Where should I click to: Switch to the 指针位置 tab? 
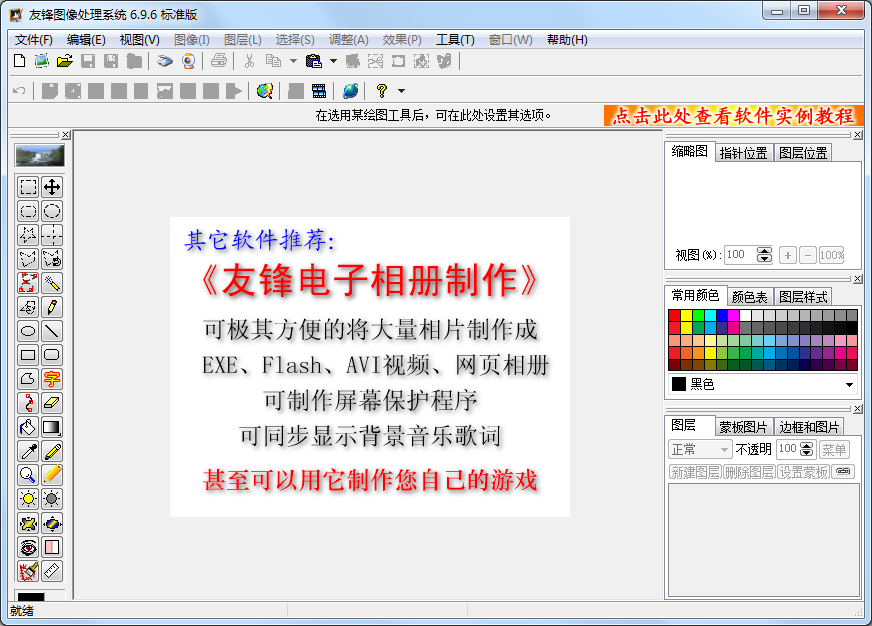(x=743, y=153)
